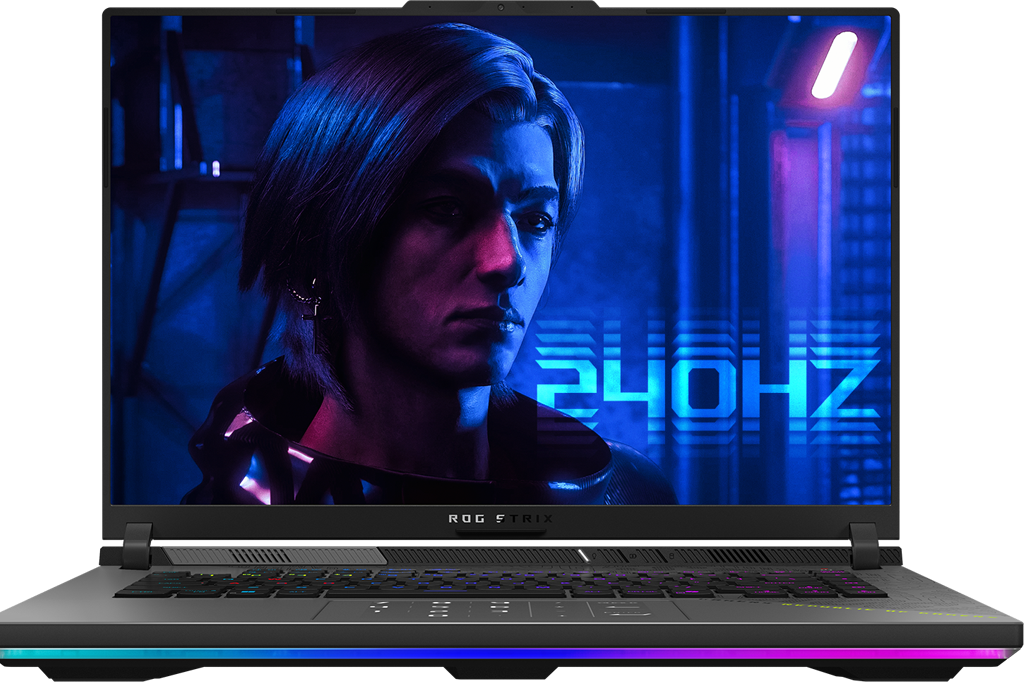This screenshot has width=1024, height=682.
Task: Click the laptop touchpad
Action: coord(500,609)
